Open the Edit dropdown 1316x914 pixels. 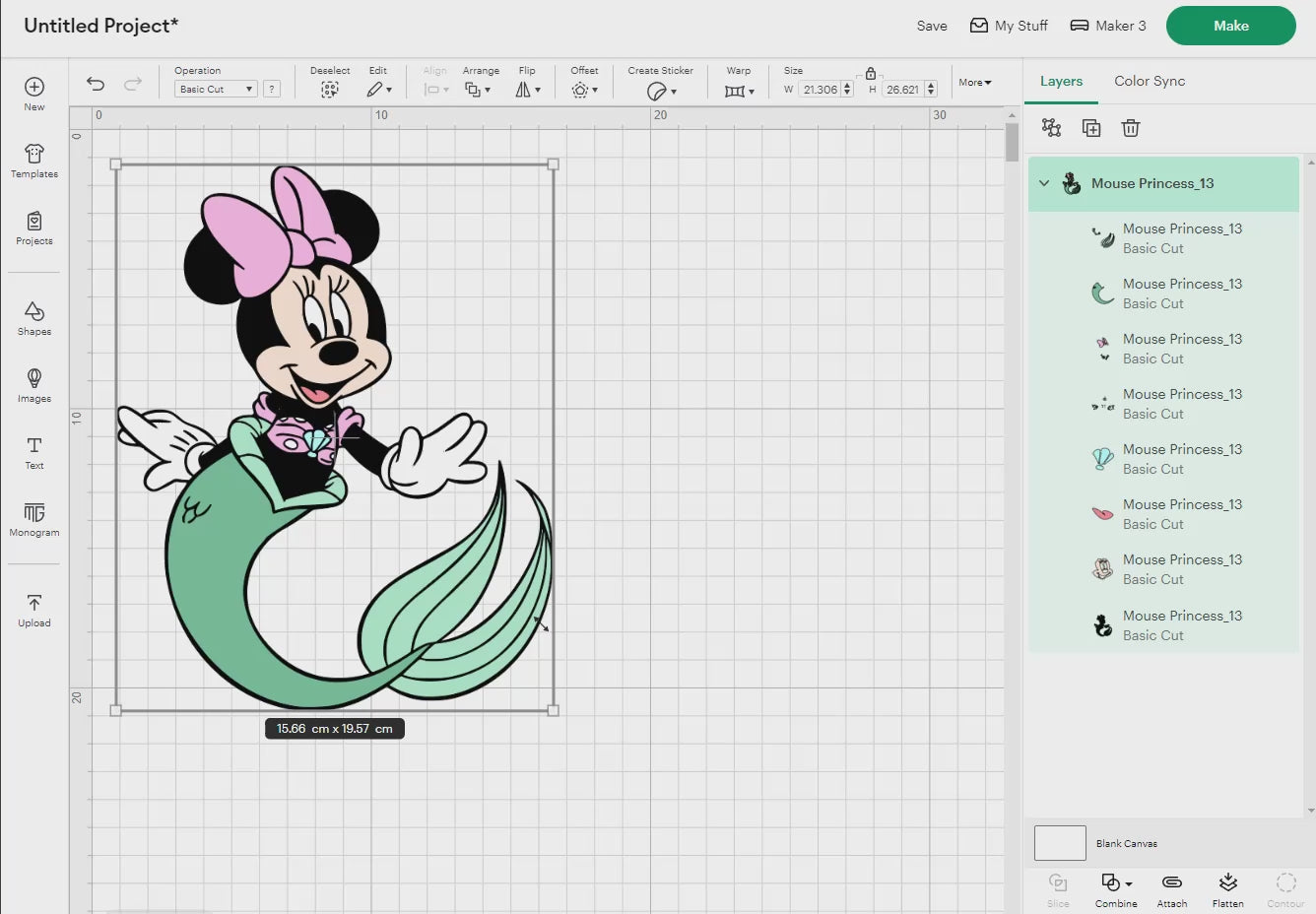(x=379, y=90)
